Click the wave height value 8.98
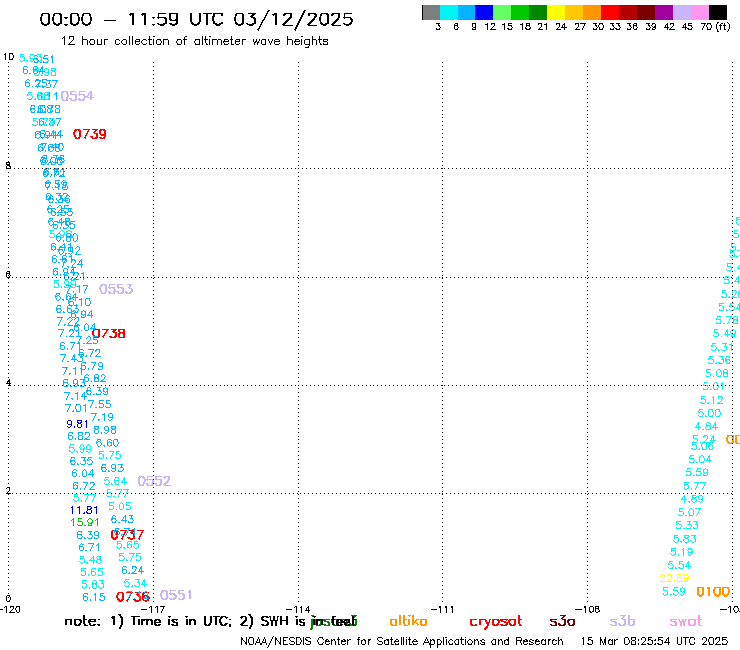740x650 pixels. tap(105, 430)
